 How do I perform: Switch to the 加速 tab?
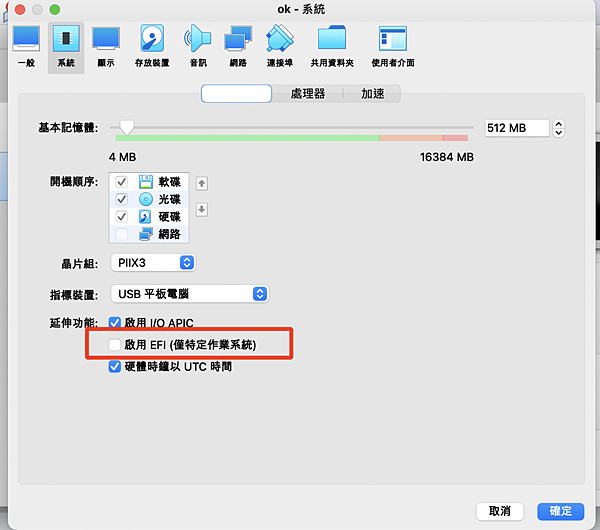372,94
